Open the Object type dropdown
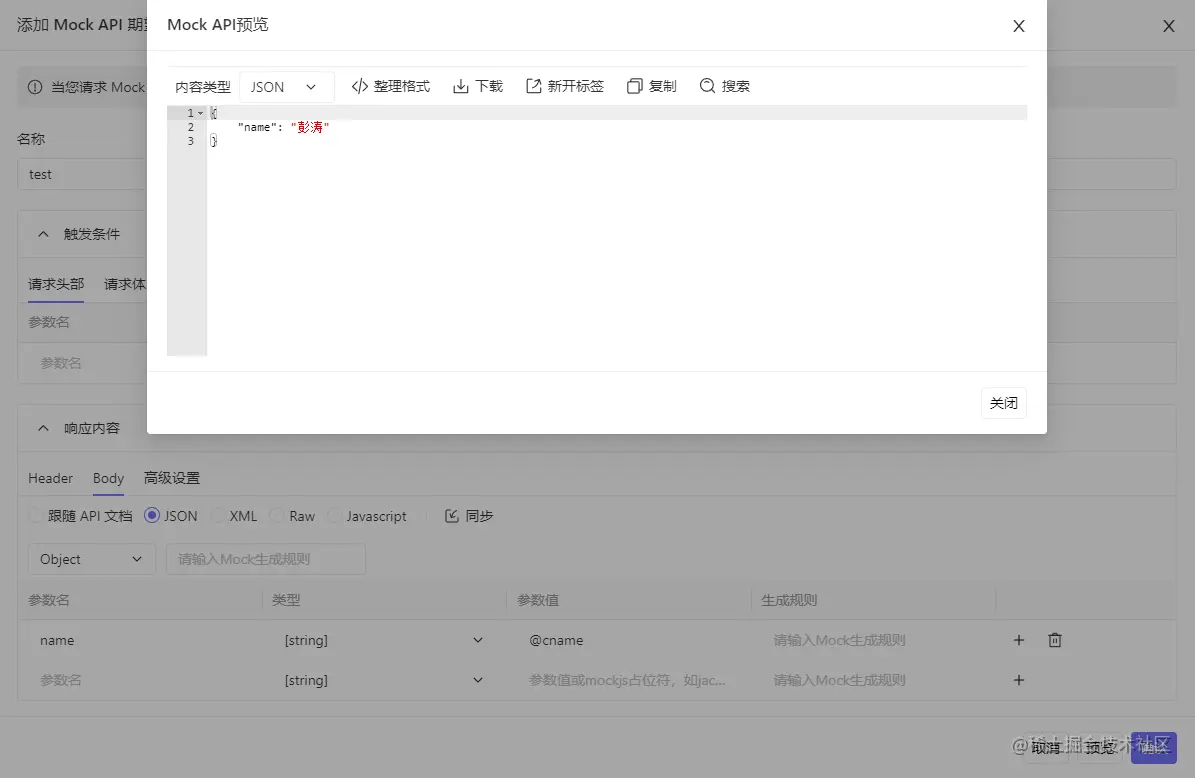This screenshot has height=778, width=1195. tap(91, 559)
